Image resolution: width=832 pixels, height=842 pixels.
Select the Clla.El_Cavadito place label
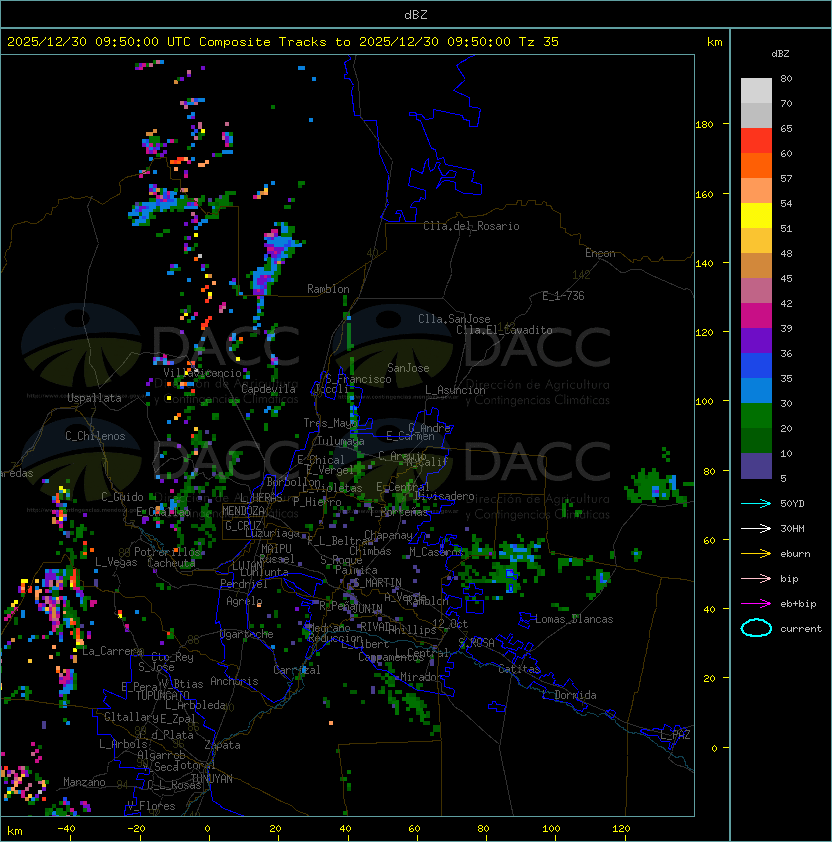point(504,330)
